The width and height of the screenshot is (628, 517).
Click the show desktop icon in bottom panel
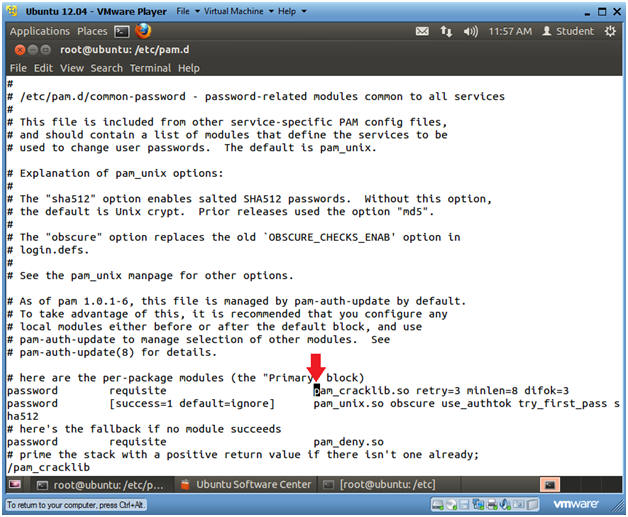pos(14,485)
